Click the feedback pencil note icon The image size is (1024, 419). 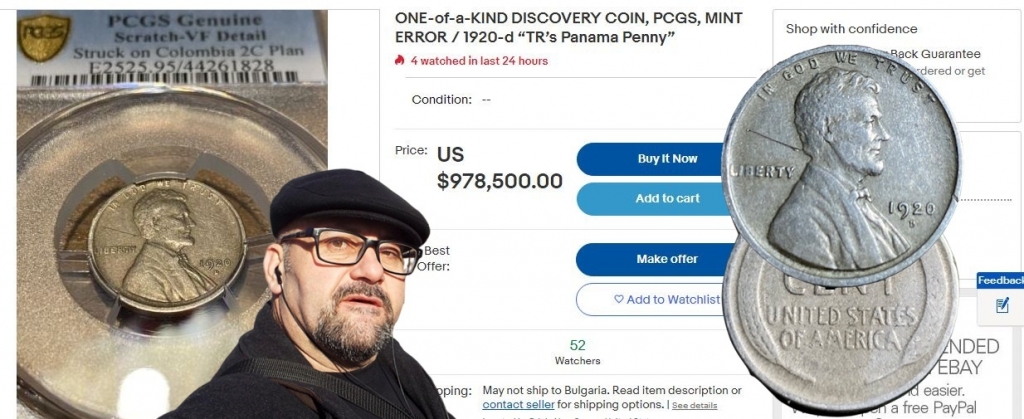(x=1002, y=305)
